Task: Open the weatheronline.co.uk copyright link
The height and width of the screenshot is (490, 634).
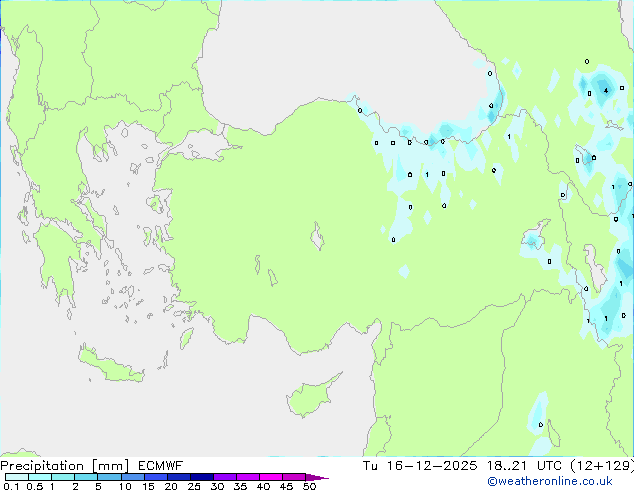Action: coord(549,481)
